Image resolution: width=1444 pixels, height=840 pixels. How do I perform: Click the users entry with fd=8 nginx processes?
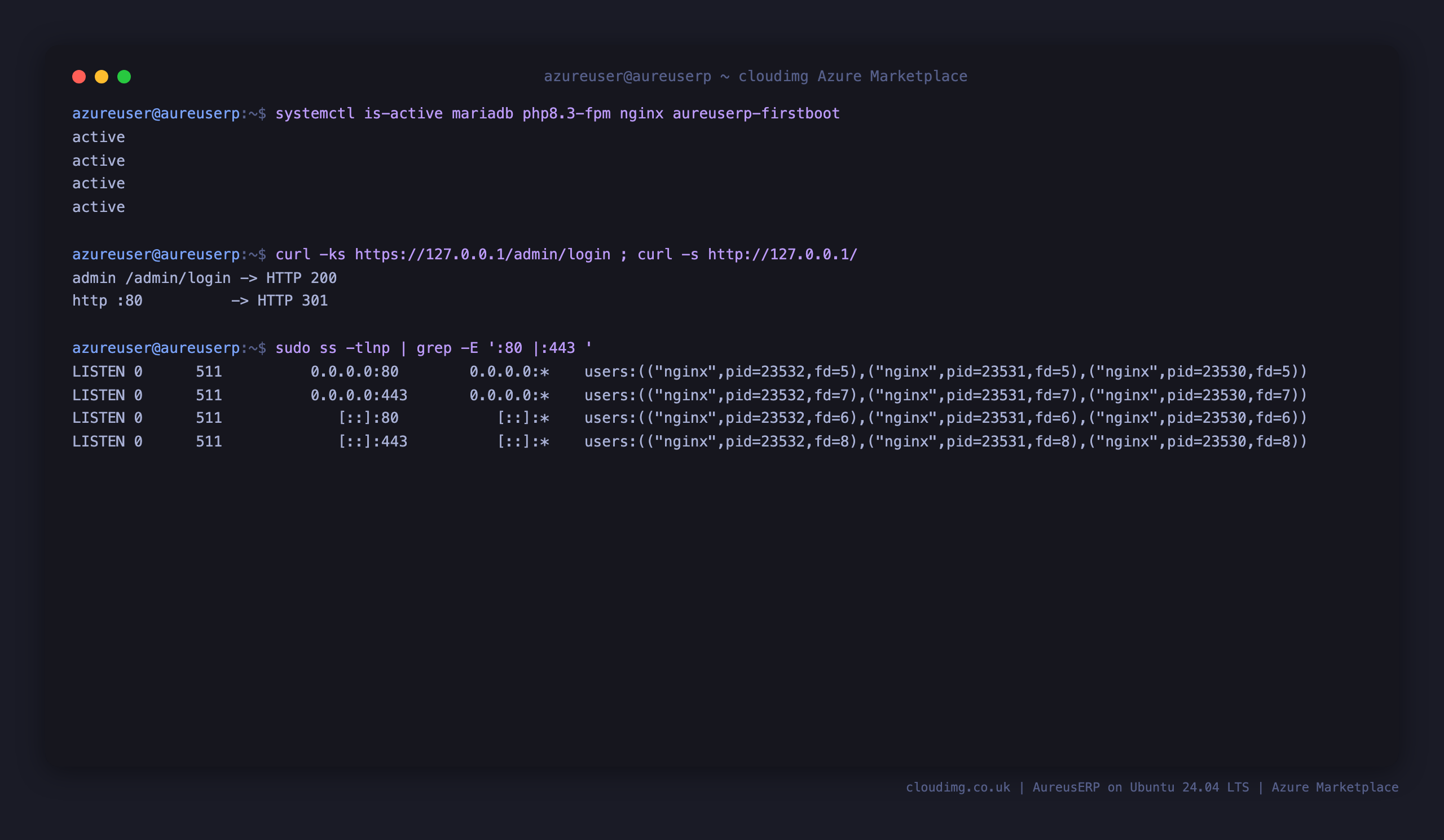tap(946, 441)
